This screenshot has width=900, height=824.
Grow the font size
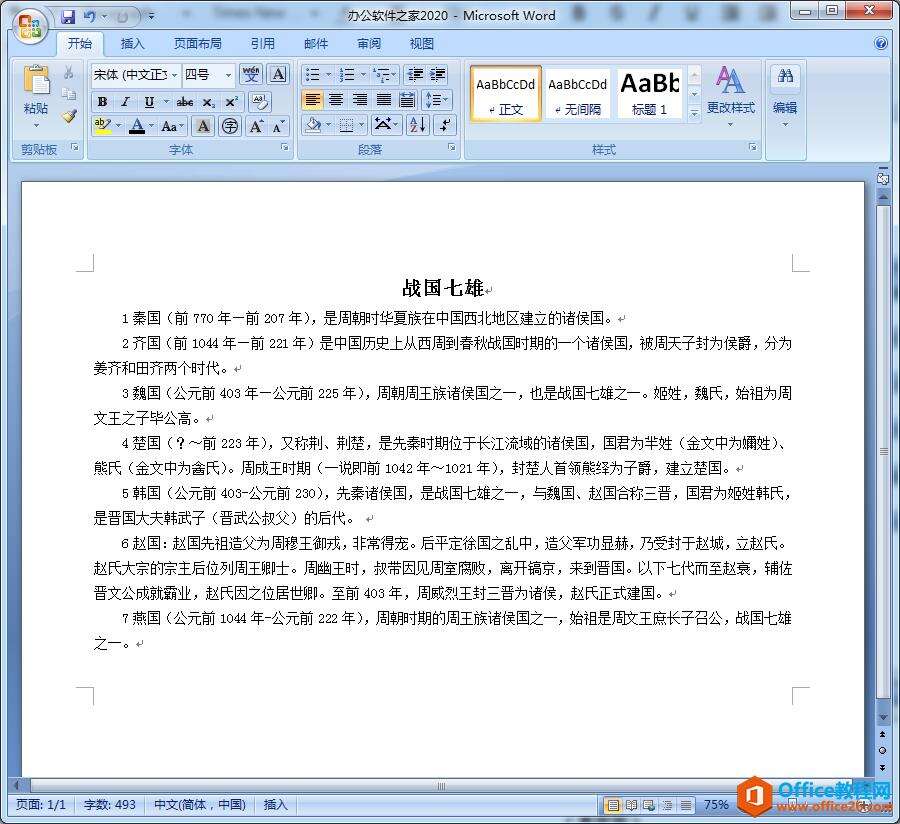point(256,126)
